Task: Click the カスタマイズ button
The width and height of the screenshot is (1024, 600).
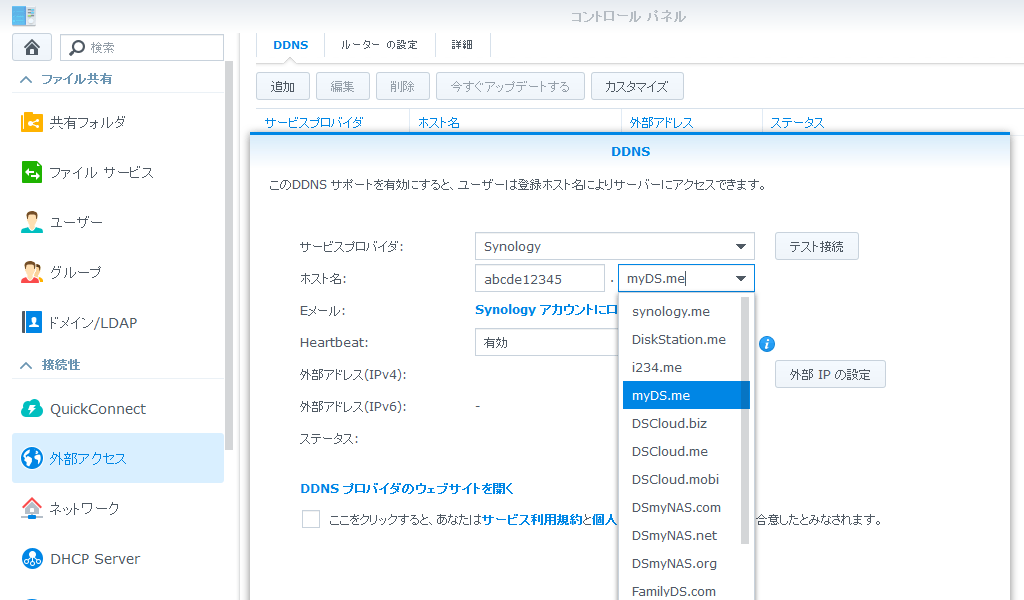Action: coord(637,86)
